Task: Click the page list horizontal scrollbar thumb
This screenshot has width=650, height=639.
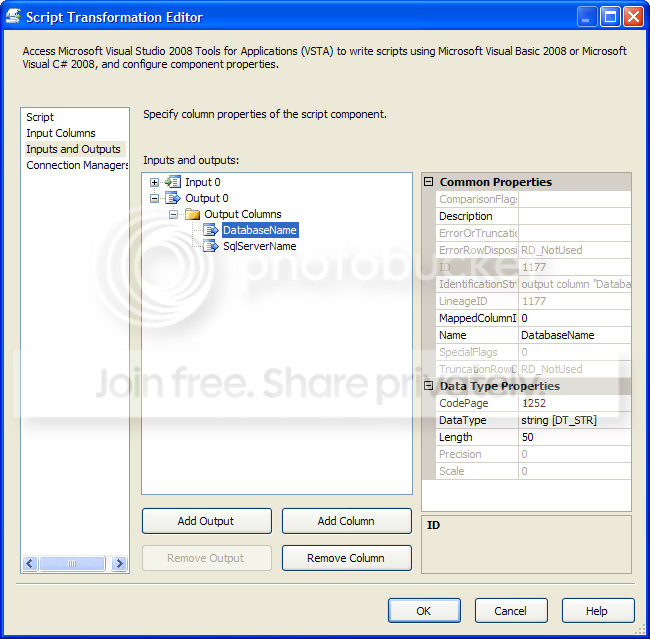Action: [x=72, y=563]
